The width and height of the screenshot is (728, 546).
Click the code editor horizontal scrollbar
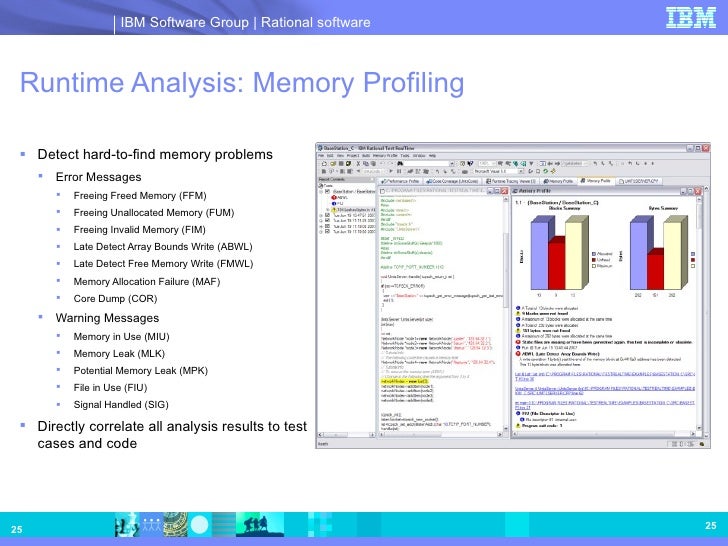(440, 435)
